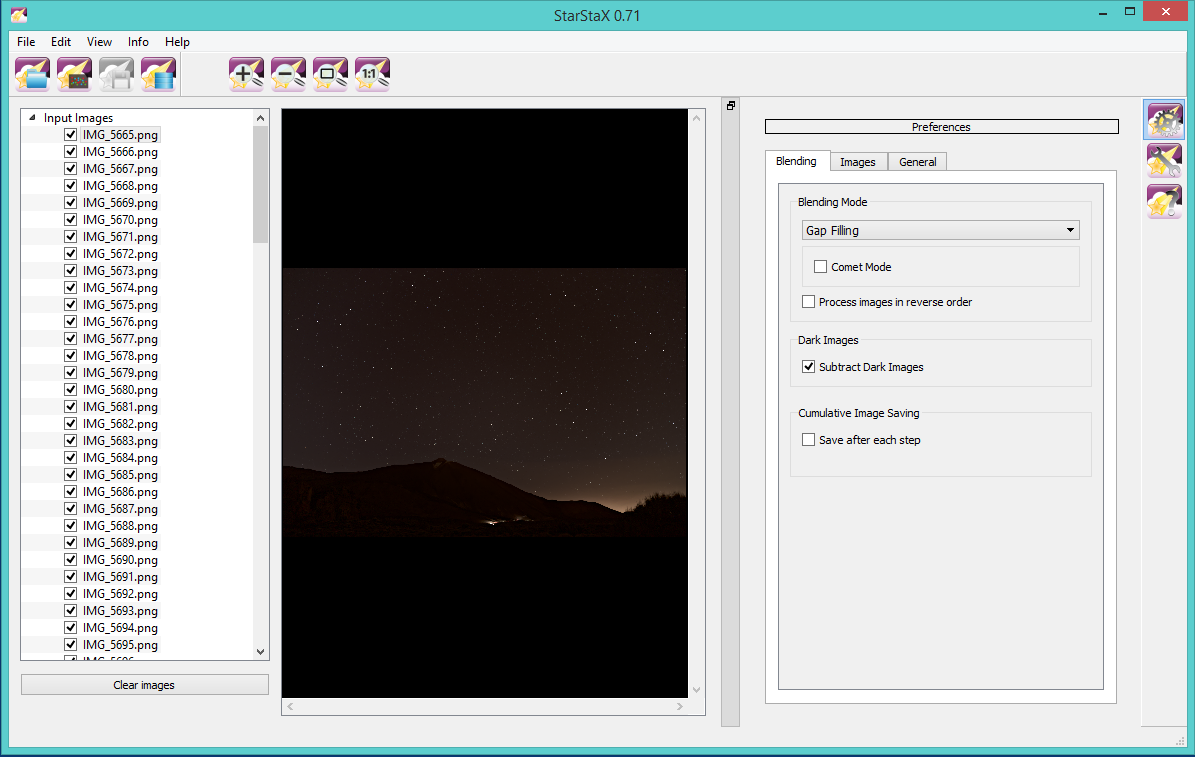Open the File menu
Image resolution: width=1195 pixels, height=757 pixels.
click(26, 42)
